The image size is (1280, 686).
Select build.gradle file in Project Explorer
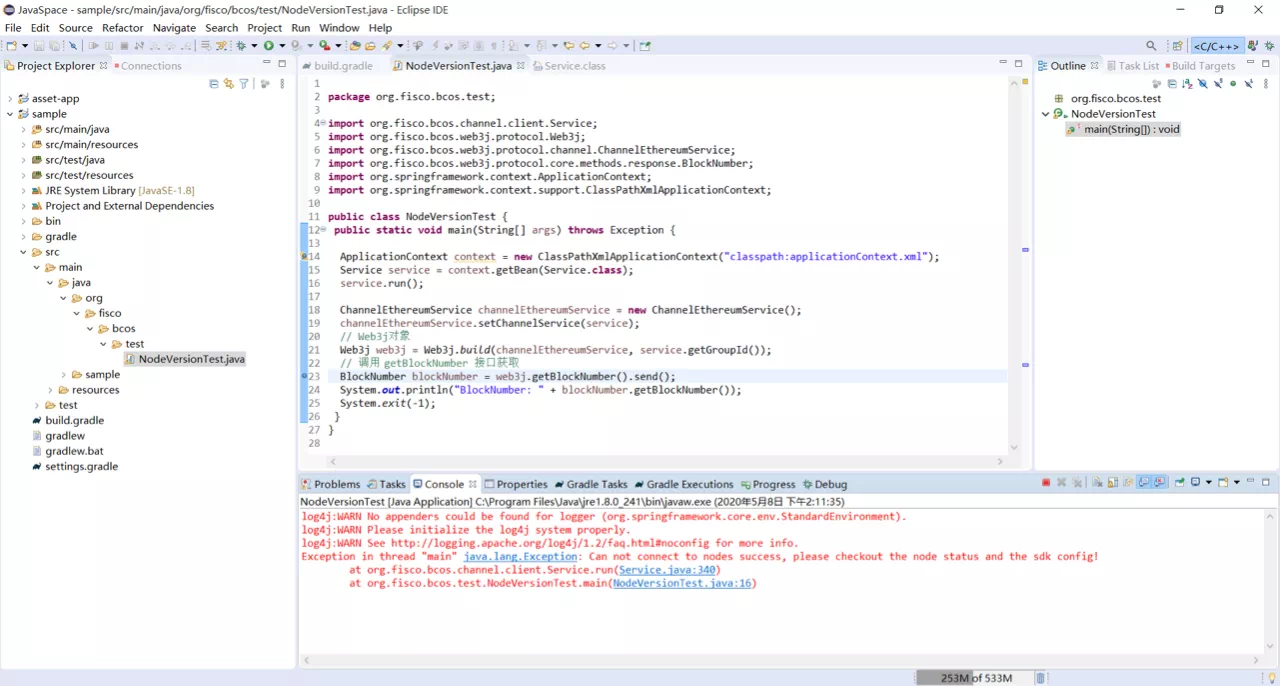coord(67,421)
